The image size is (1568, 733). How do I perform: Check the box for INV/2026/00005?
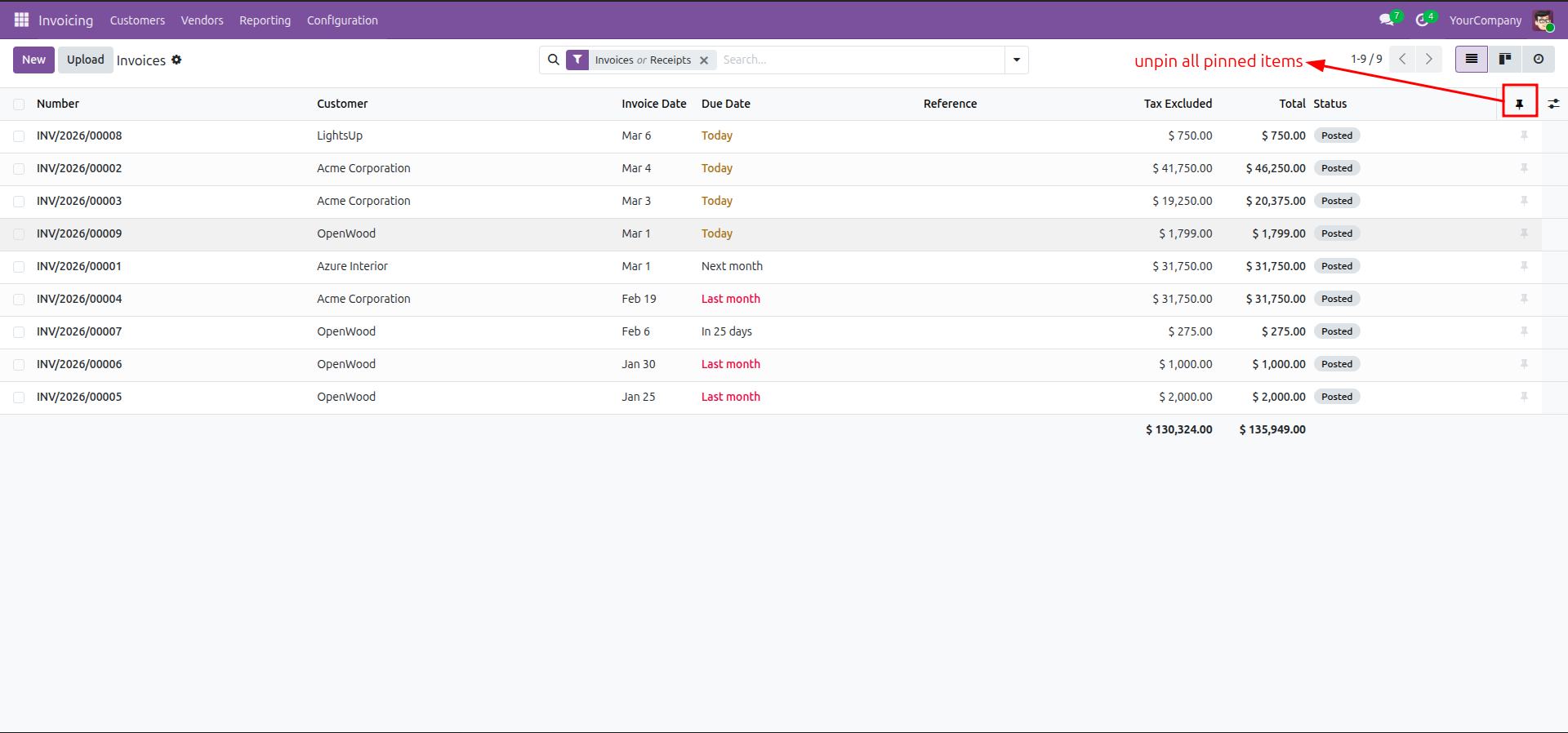click(19, 398)
